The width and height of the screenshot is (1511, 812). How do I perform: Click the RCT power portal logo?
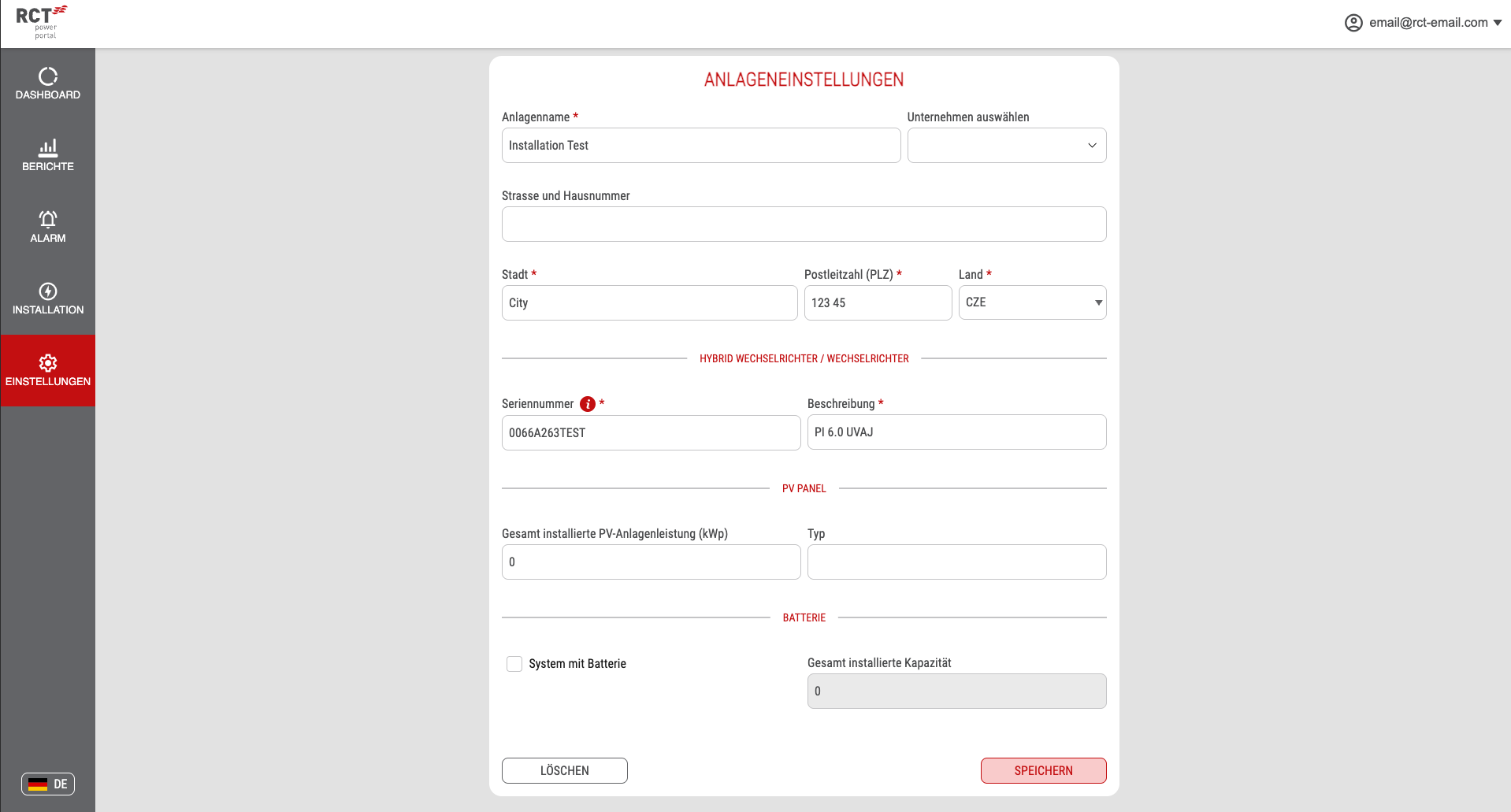tap(41, 22)
